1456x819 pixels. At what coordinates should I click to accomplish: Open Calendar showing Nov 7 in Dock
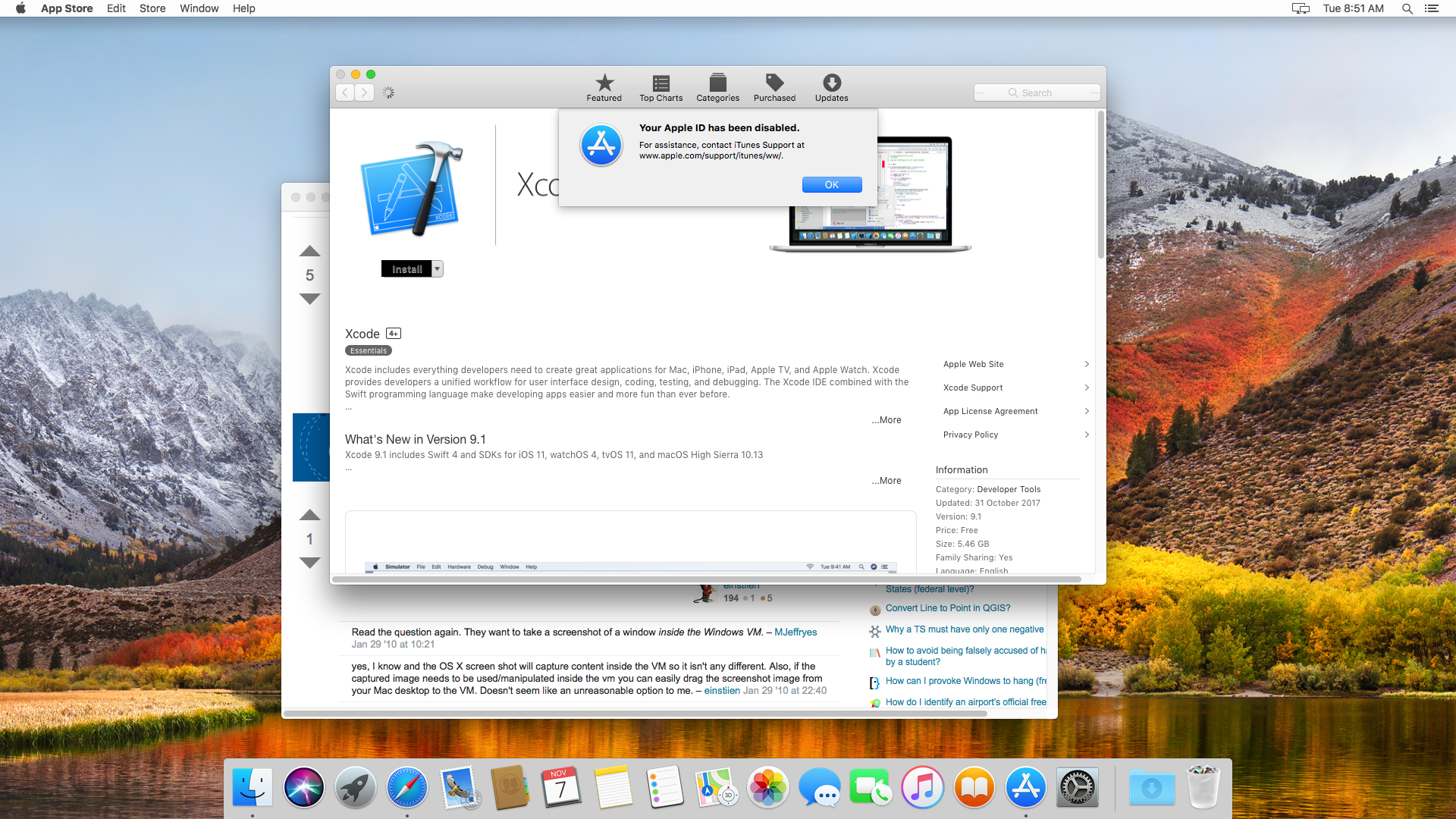pyautogui.click(x=562, y=787)
